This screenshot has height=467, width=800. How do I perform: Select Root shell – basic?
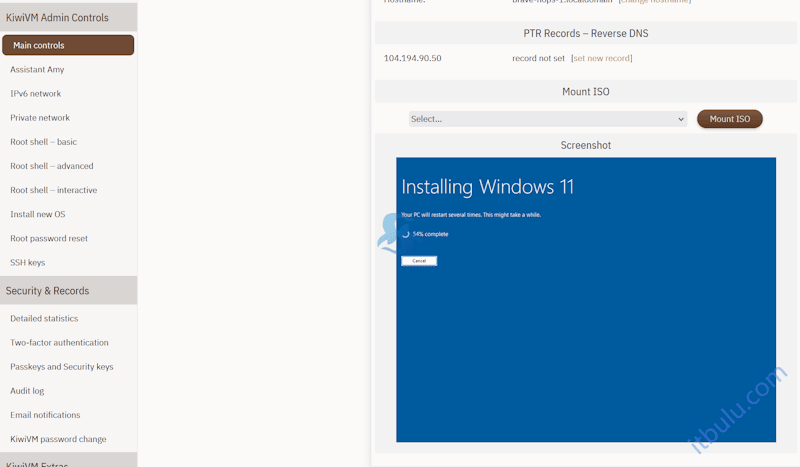pyautogui.click(x=43, y=142)
